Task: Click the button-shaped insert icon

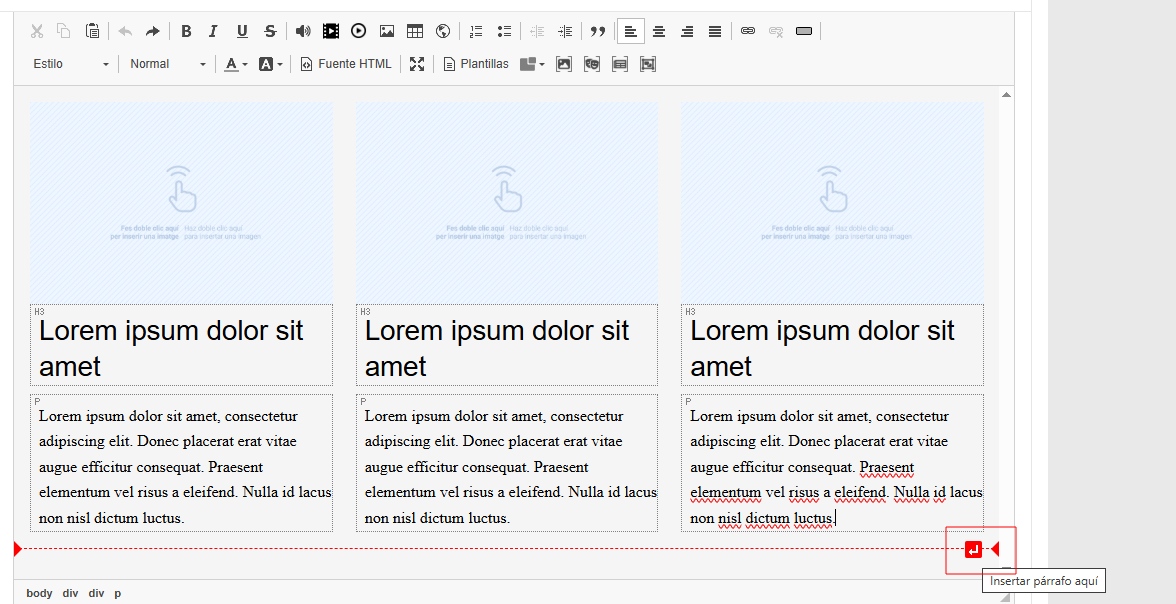Action: click(x=804, y=32)
